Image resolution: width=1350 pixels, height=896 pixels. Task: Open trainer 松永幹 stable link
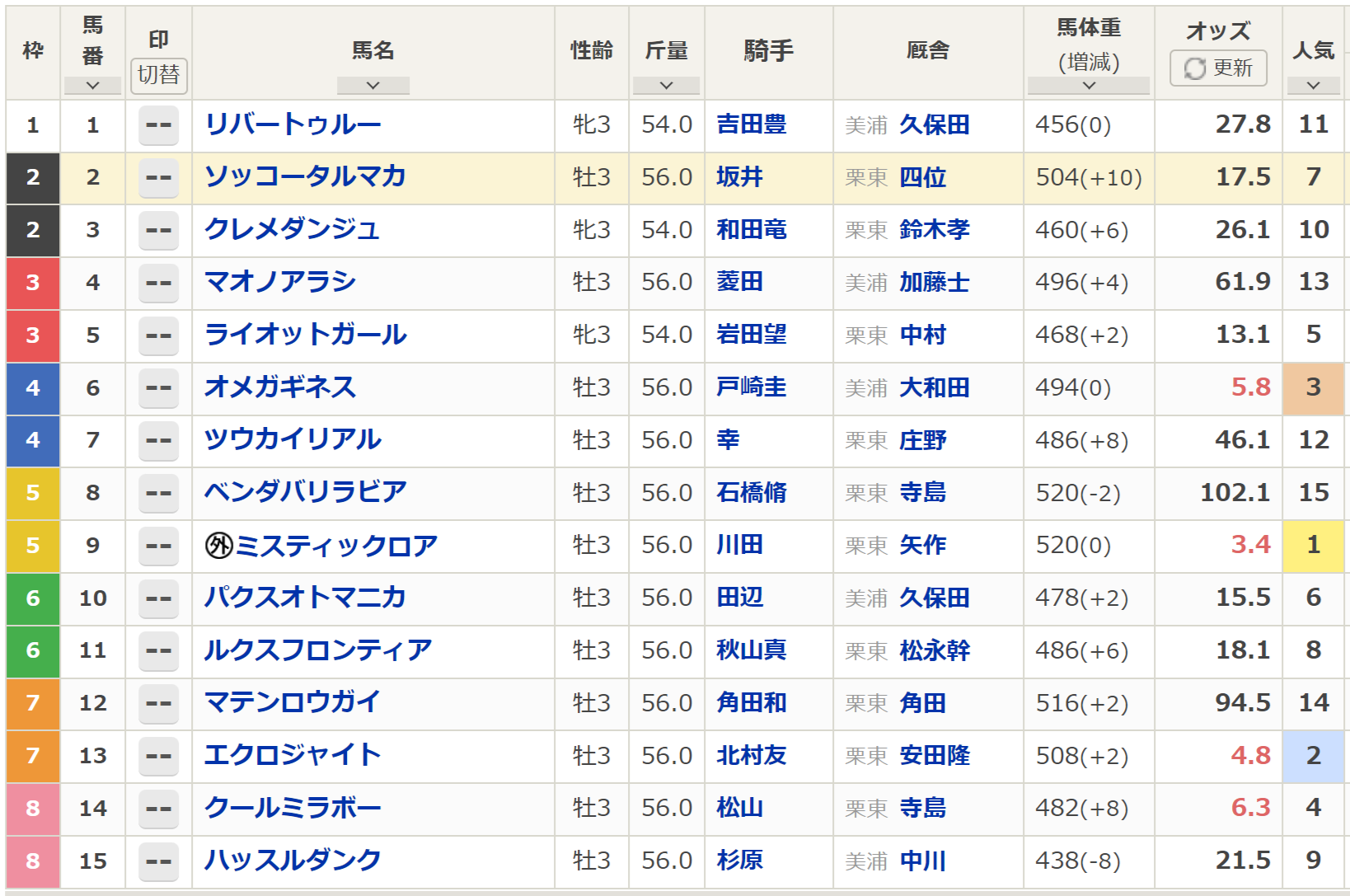tap(935, 650)
